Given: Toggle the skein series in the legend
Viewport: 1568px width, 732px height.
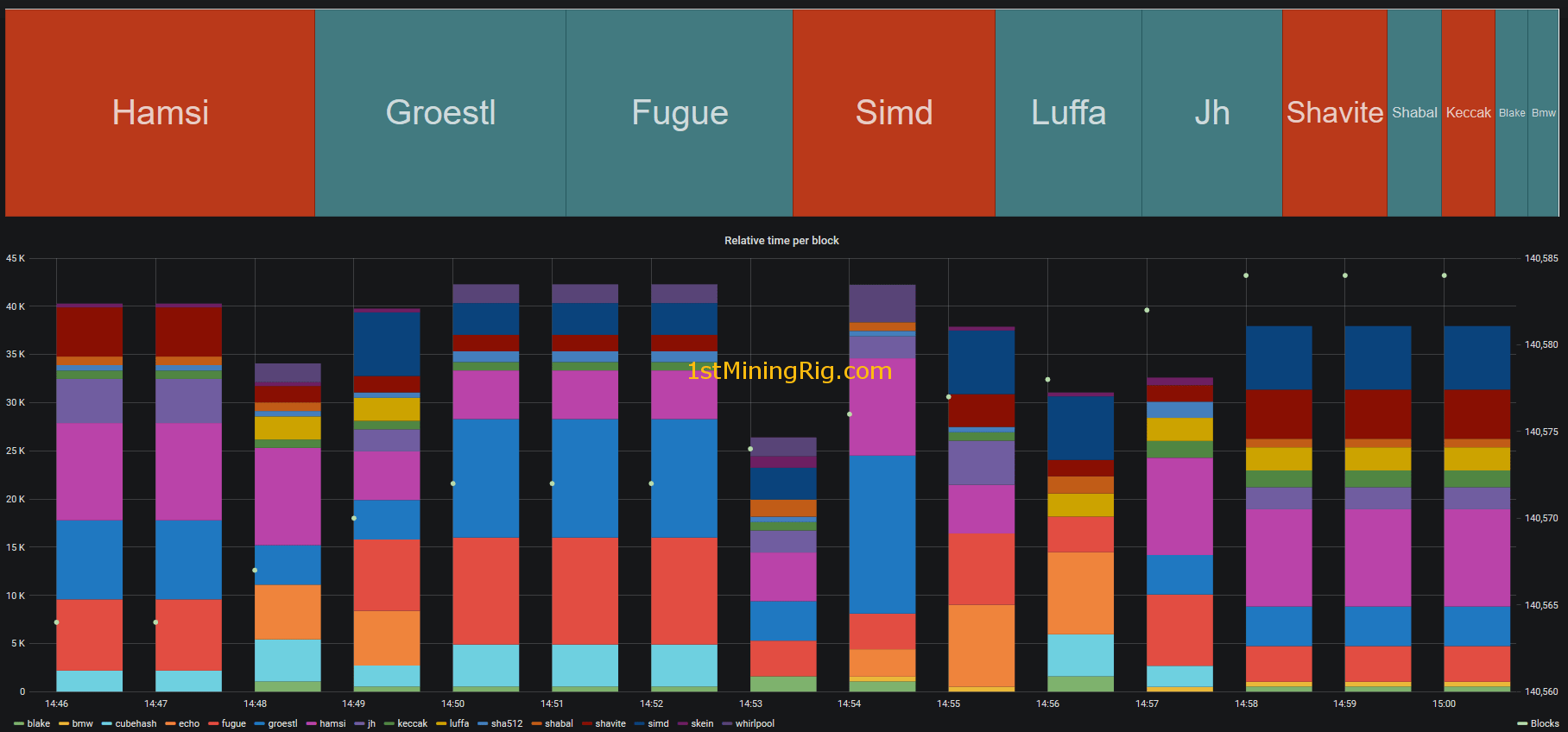Looking at the screenshot, I should (696, 723).
